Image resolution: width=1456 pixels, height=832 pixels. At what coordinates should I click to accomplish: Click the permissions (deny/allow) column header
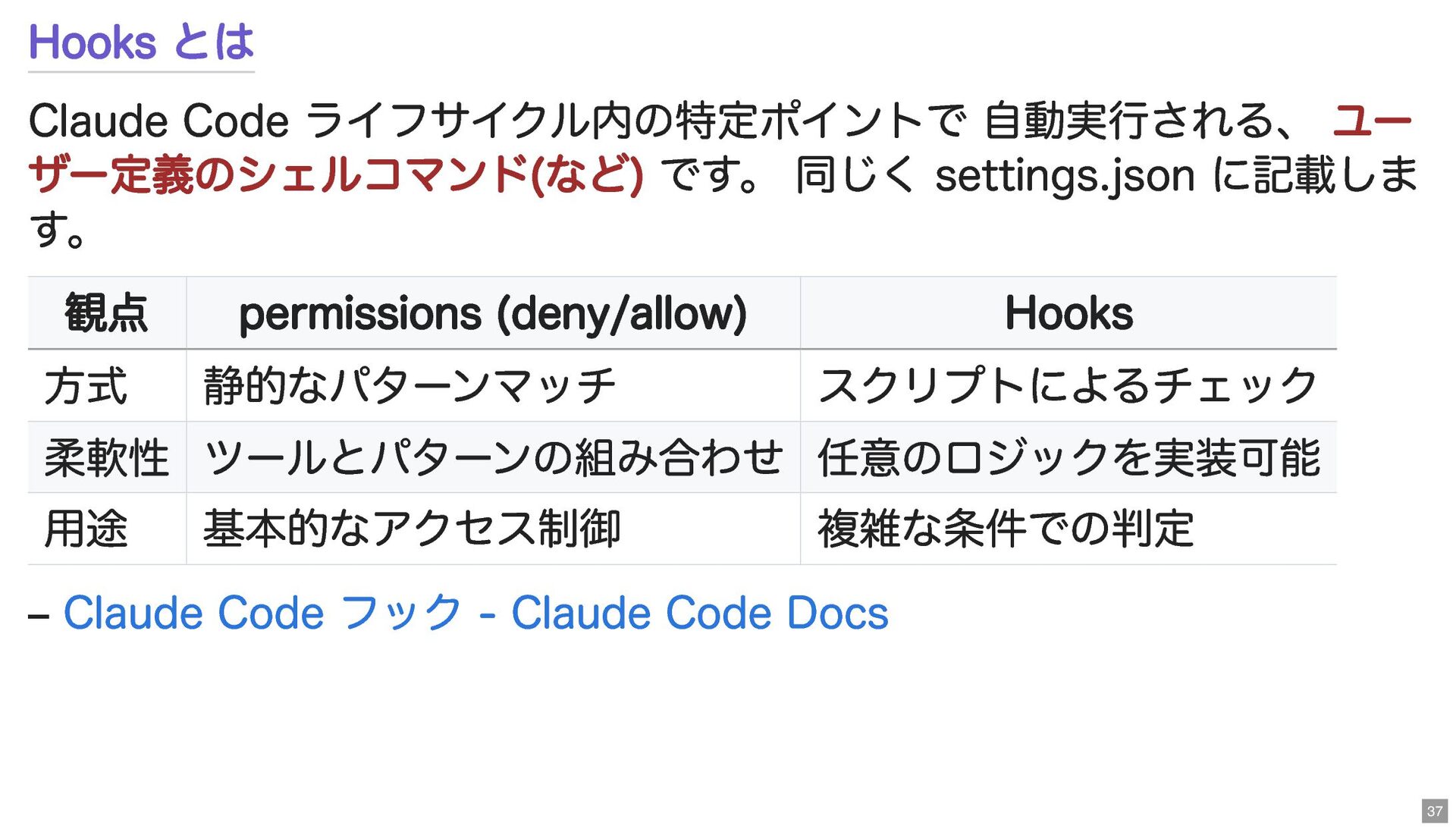click(x=493, y=313)
